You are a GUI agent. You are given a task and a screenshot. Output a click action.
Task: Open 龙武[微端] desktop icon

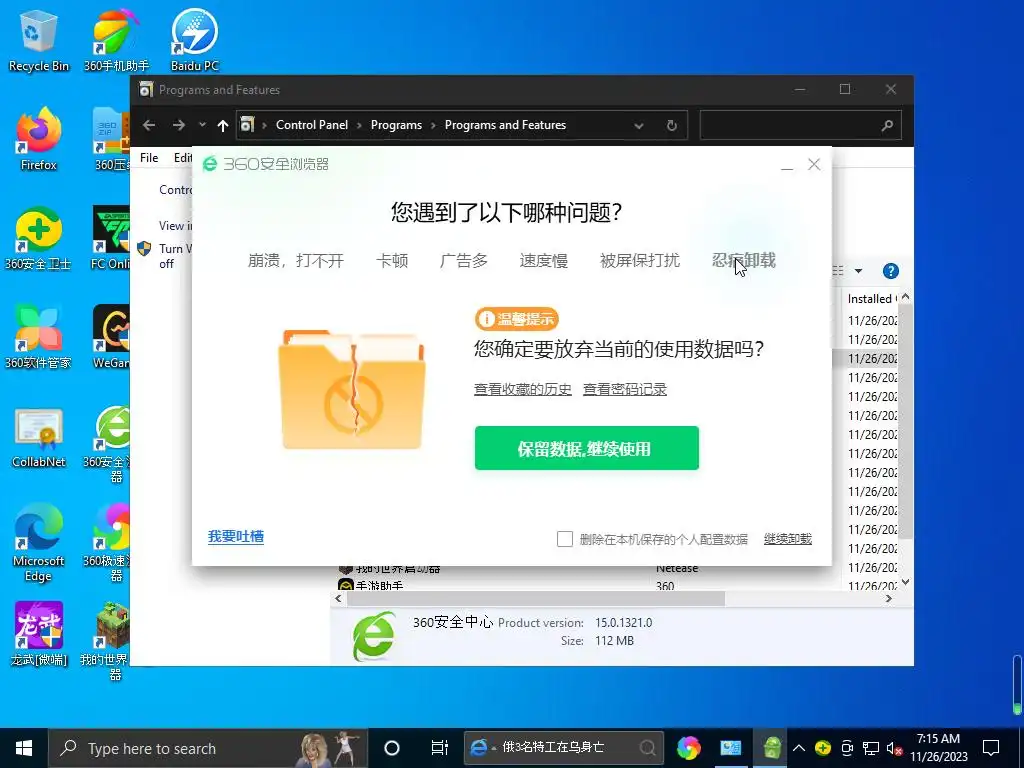tap(39, 635)
